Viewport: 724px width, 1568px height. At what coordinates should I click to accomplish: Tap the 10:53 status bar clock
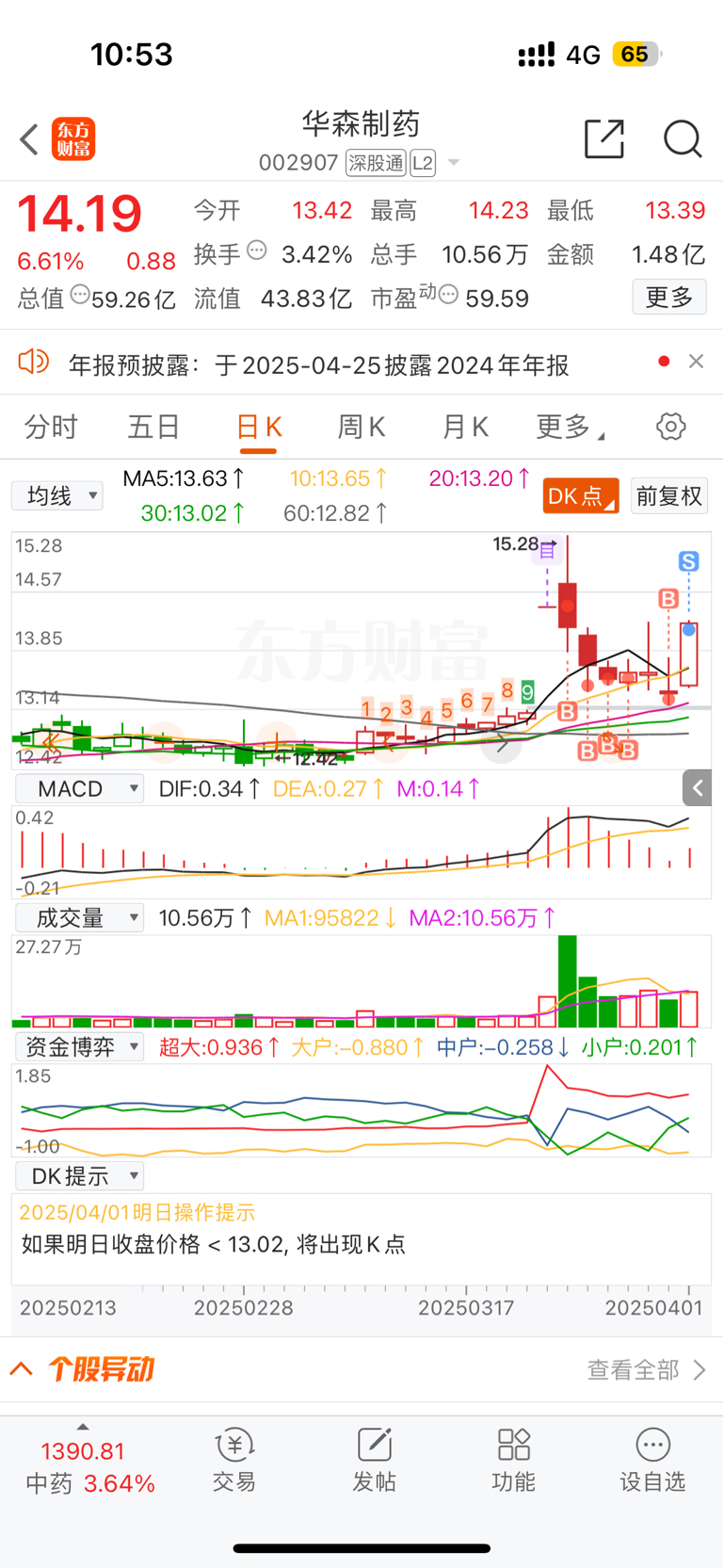pos(132,55)
